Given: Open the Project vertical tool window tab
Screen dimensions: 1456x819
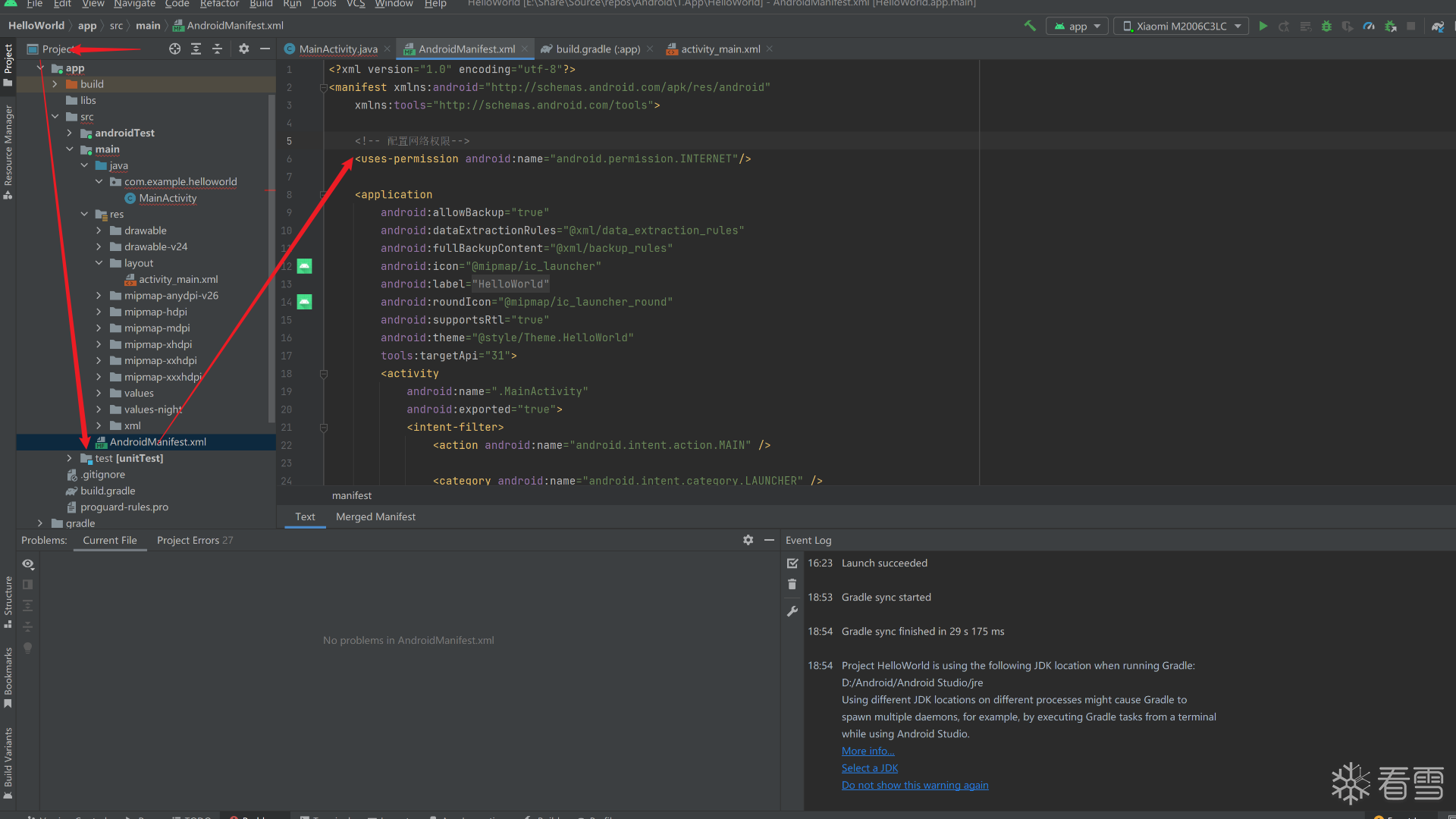Looking at the screenshot, I should point(8,59).
